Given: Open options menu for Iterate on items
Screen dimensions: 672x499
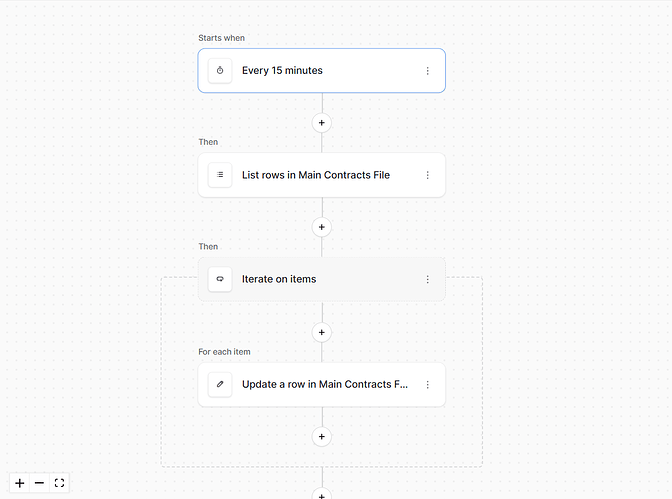Looking at the screenshot, I should click(x=427, y=280).
